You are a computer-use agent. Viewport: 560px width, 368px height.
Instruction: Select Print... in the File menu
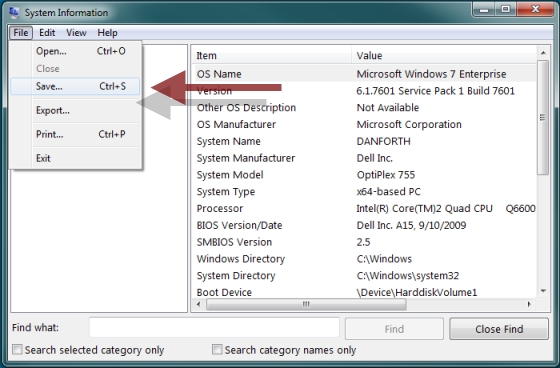(75, 134)
